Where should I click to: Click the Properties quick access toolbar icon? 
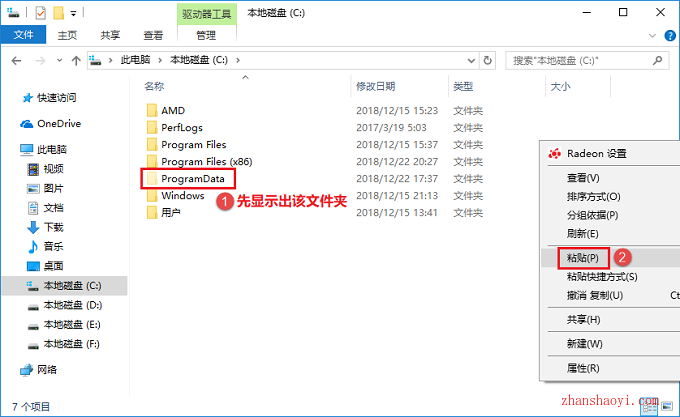[x=40, y=13]
